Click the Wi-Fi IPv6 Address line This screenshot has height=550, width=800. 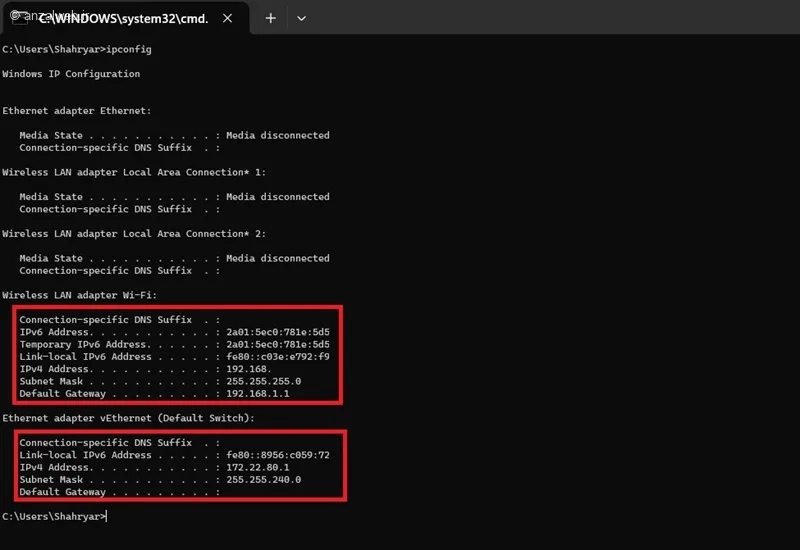pos(174,332)
